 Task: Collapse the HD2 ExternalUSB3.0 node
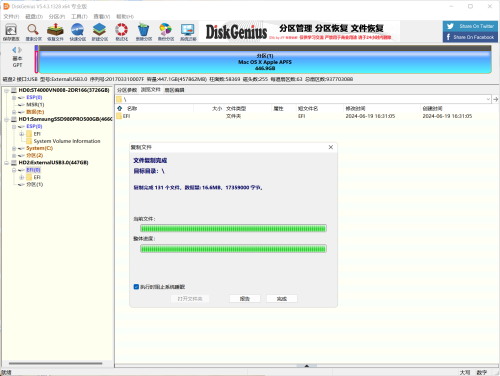(6, 163)
